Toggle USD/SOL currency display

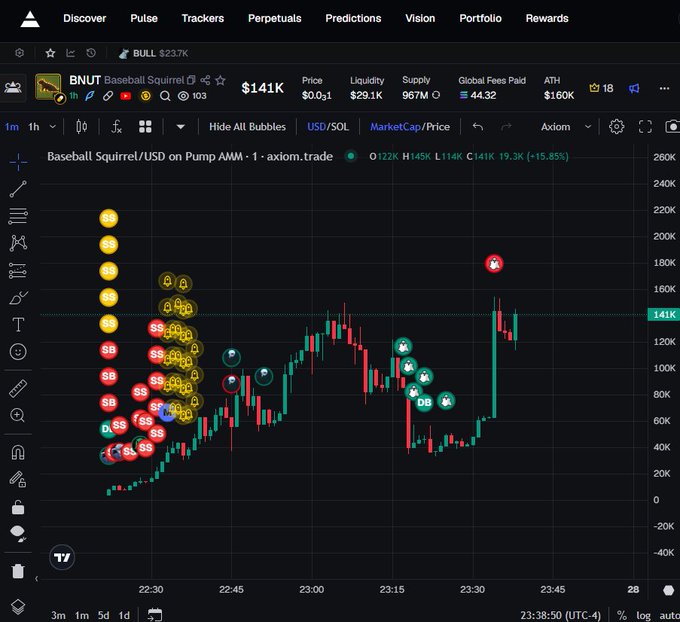327,127
